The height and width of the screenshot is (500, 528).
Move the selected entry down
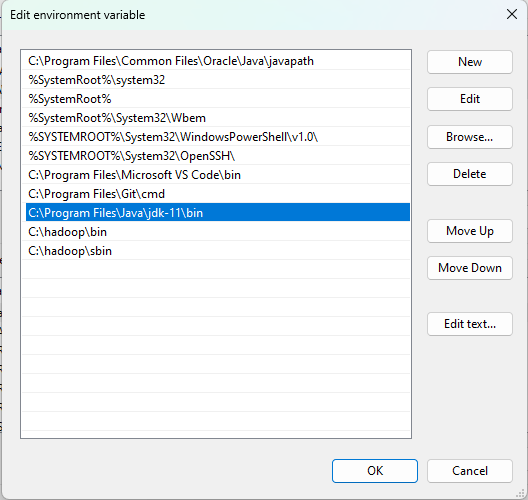[470, 268]
